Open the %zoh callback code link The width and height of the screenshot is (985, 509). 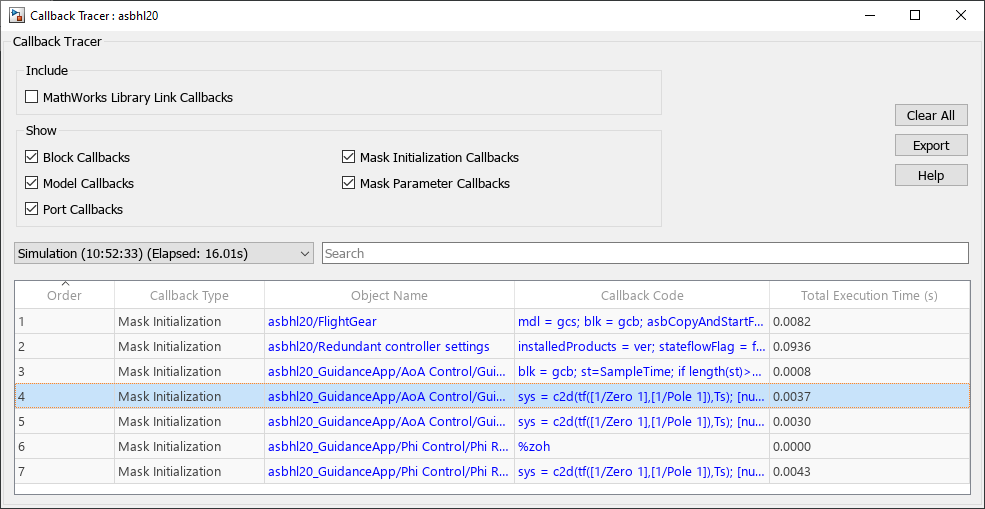[533, 447]
